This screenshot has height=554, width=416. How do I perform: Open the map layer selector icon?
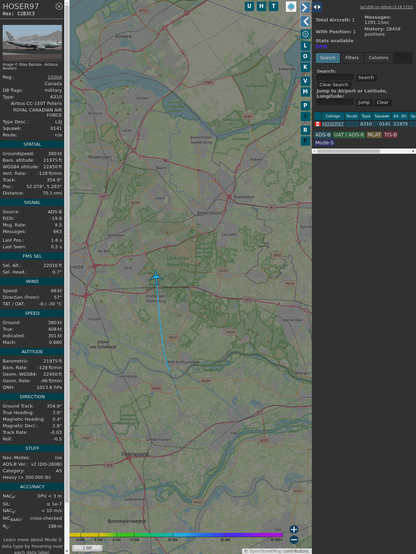pos(291,6)
